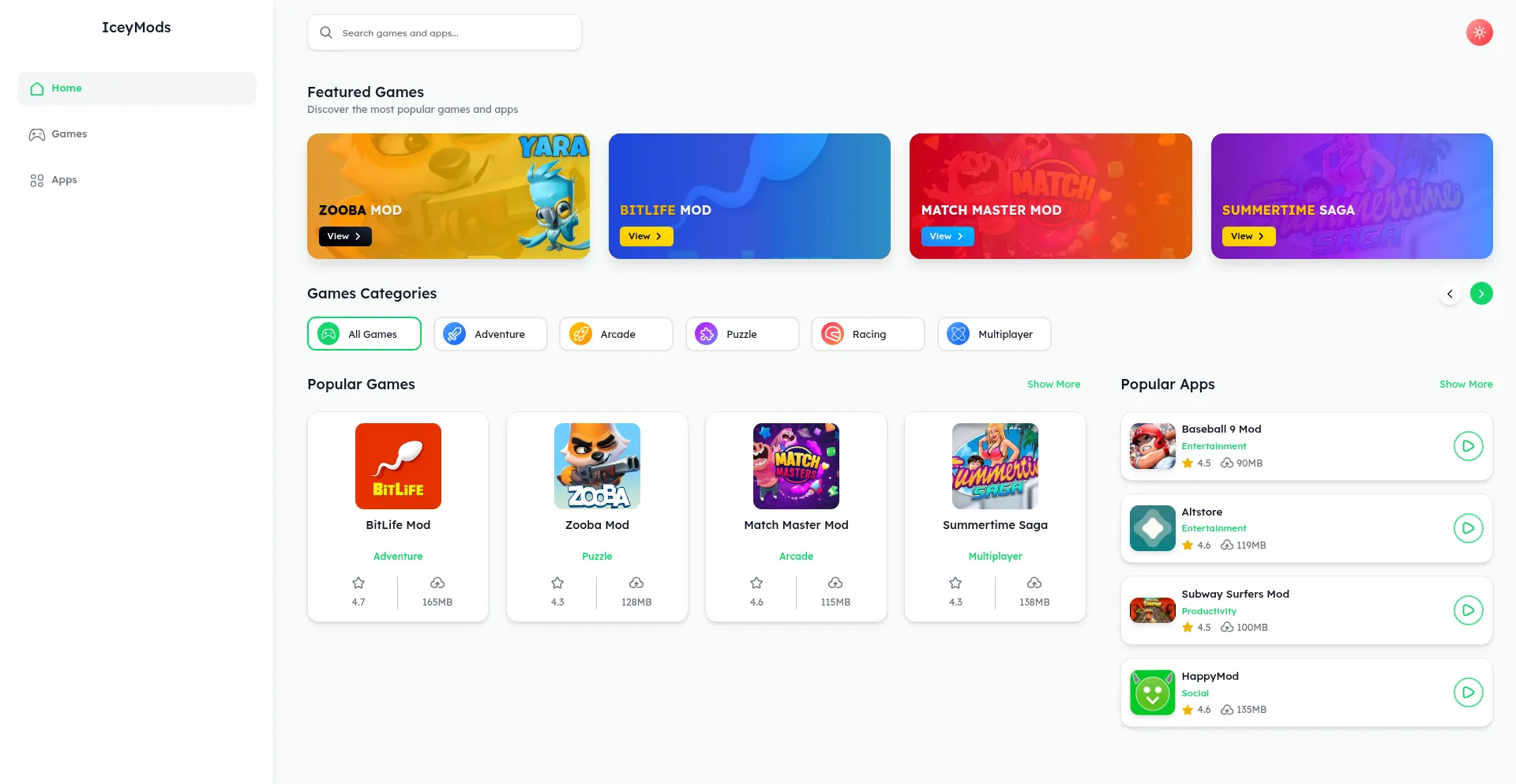The image size is (1516, 784).
Task: Click Show More under Popular Apps
Action: point(1465,384)
